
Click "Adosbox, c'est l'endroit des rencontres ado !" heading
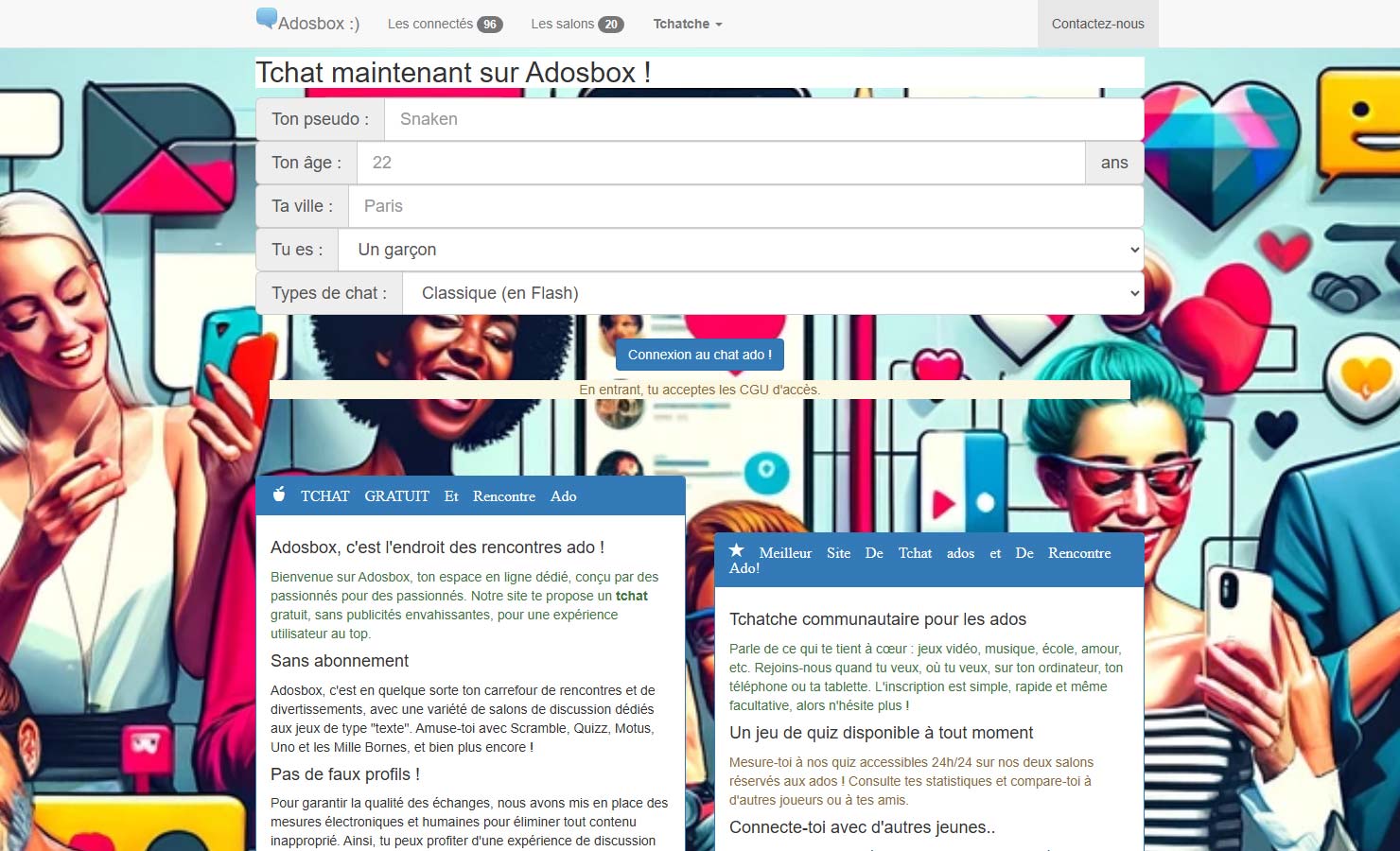pyautogui.click(x=437, y=547)
